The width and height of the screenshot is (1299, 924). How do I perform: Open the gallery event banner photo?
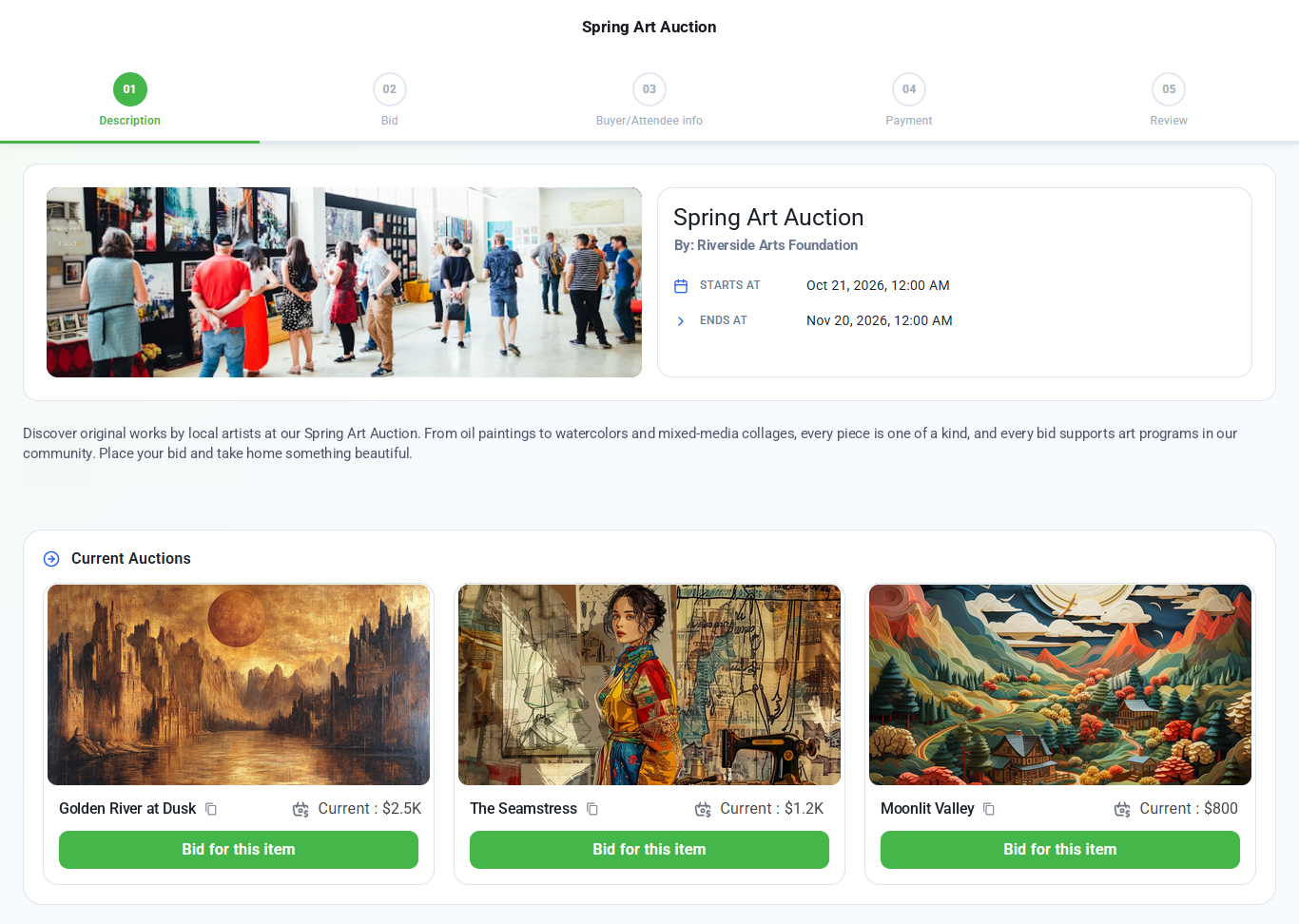344,282
